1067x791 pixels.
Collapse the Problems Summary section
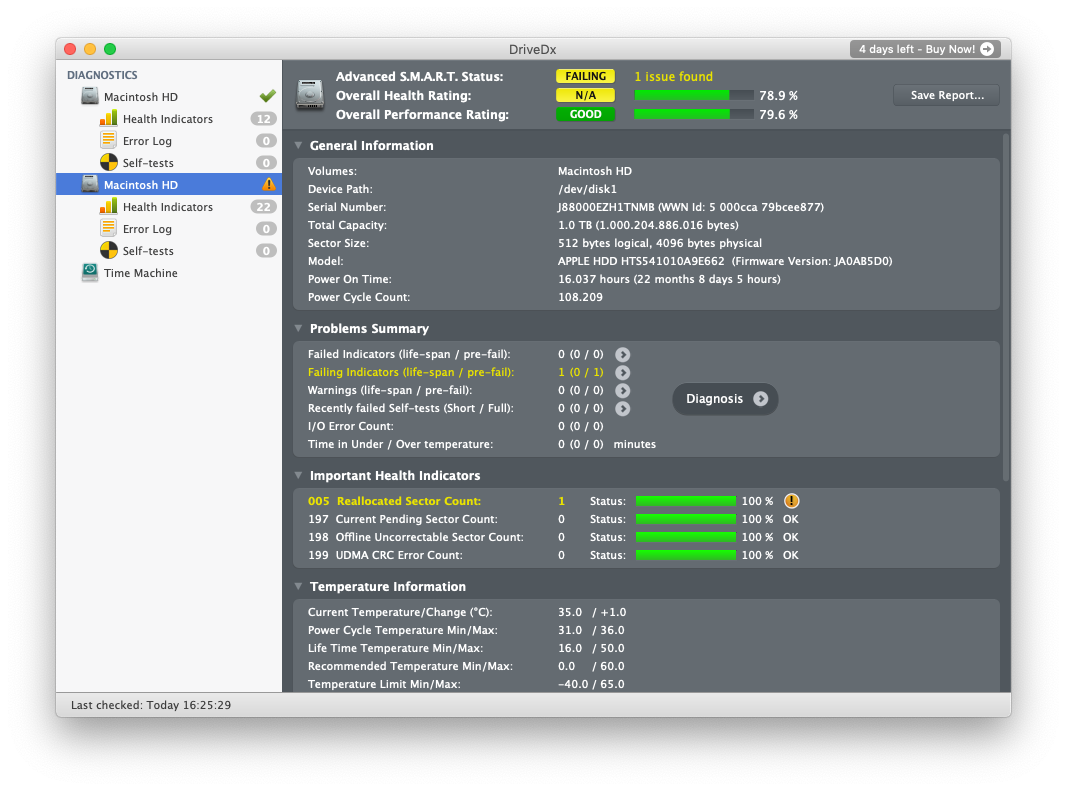(298, 329)
